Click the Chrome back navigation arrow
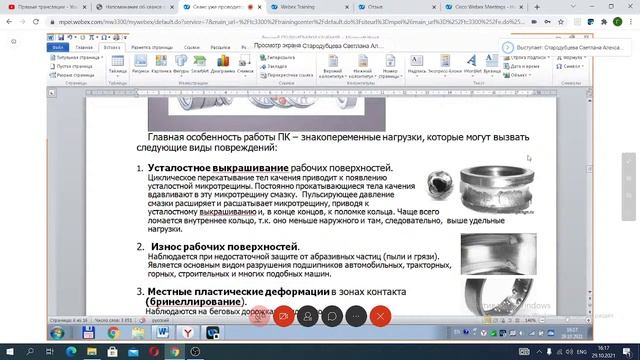 click(9, 22)
